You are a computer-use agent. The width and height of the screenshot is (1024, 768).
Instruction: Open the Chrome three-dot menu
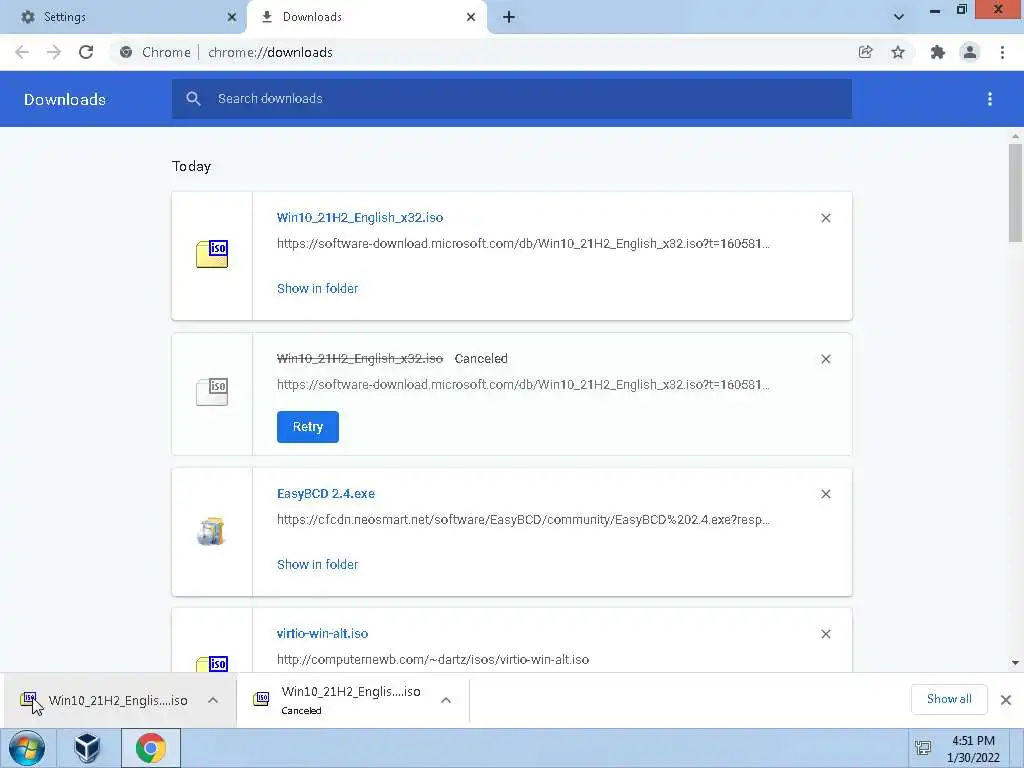1002,52
